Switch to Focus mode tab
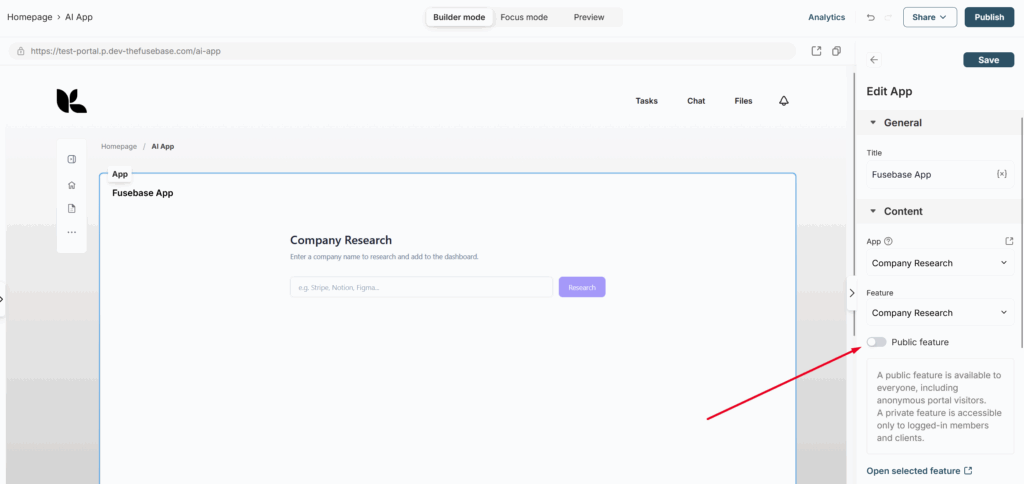1024x484 pixels. coord(524,17)
